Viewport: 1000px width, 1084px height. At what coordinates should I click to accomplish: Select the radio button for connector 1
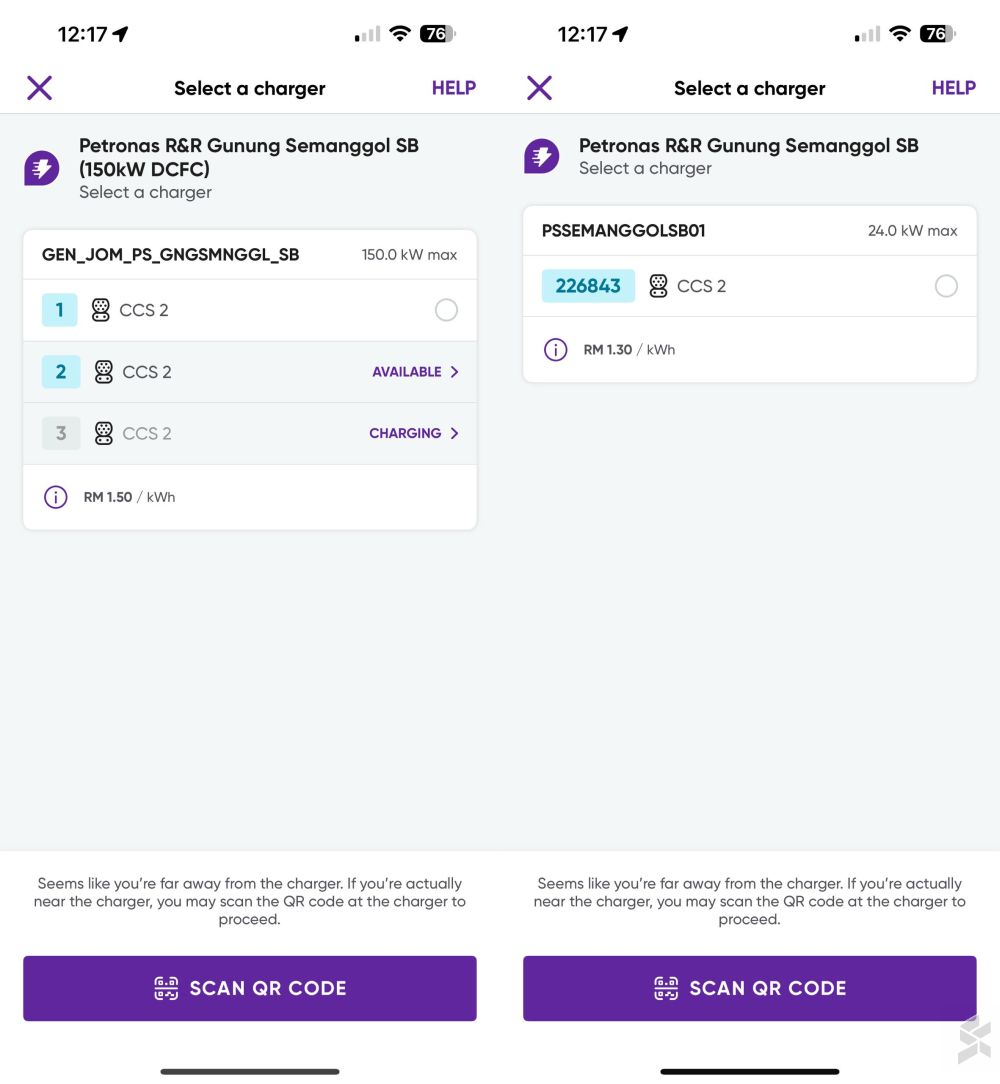point(446,310)
